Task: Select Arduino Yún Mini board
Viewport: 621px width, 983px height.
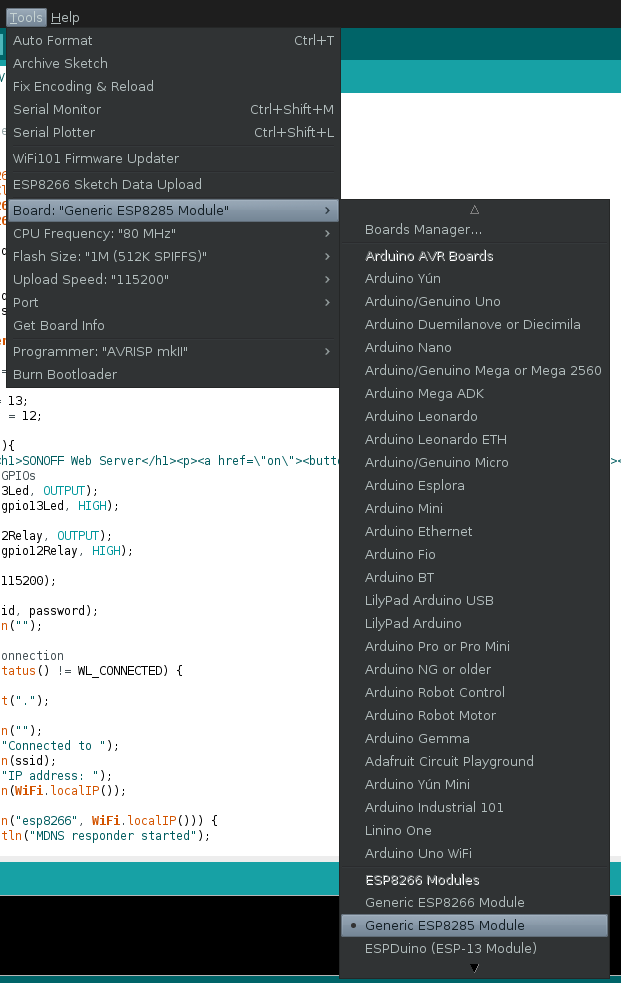Action: (474, 784)
